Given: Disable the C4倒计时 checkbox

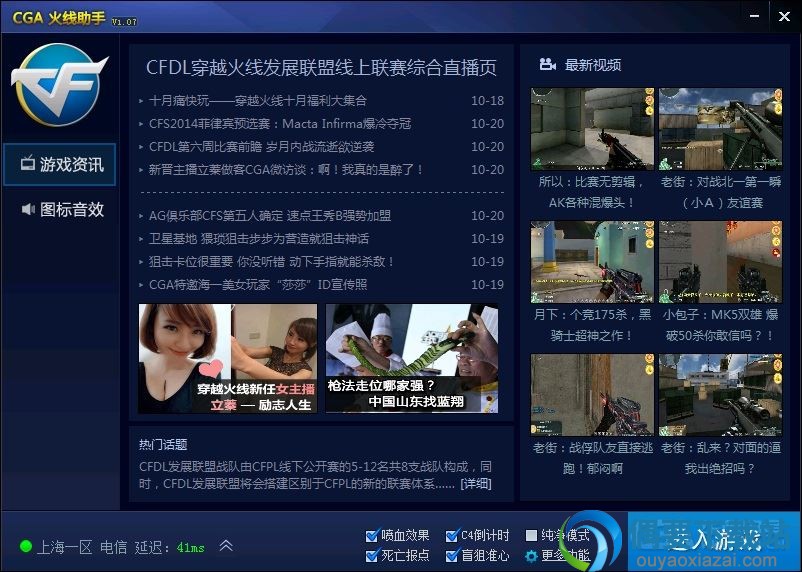Looking at the screenshot, I should pyautogui.click(x=452, y=536).
